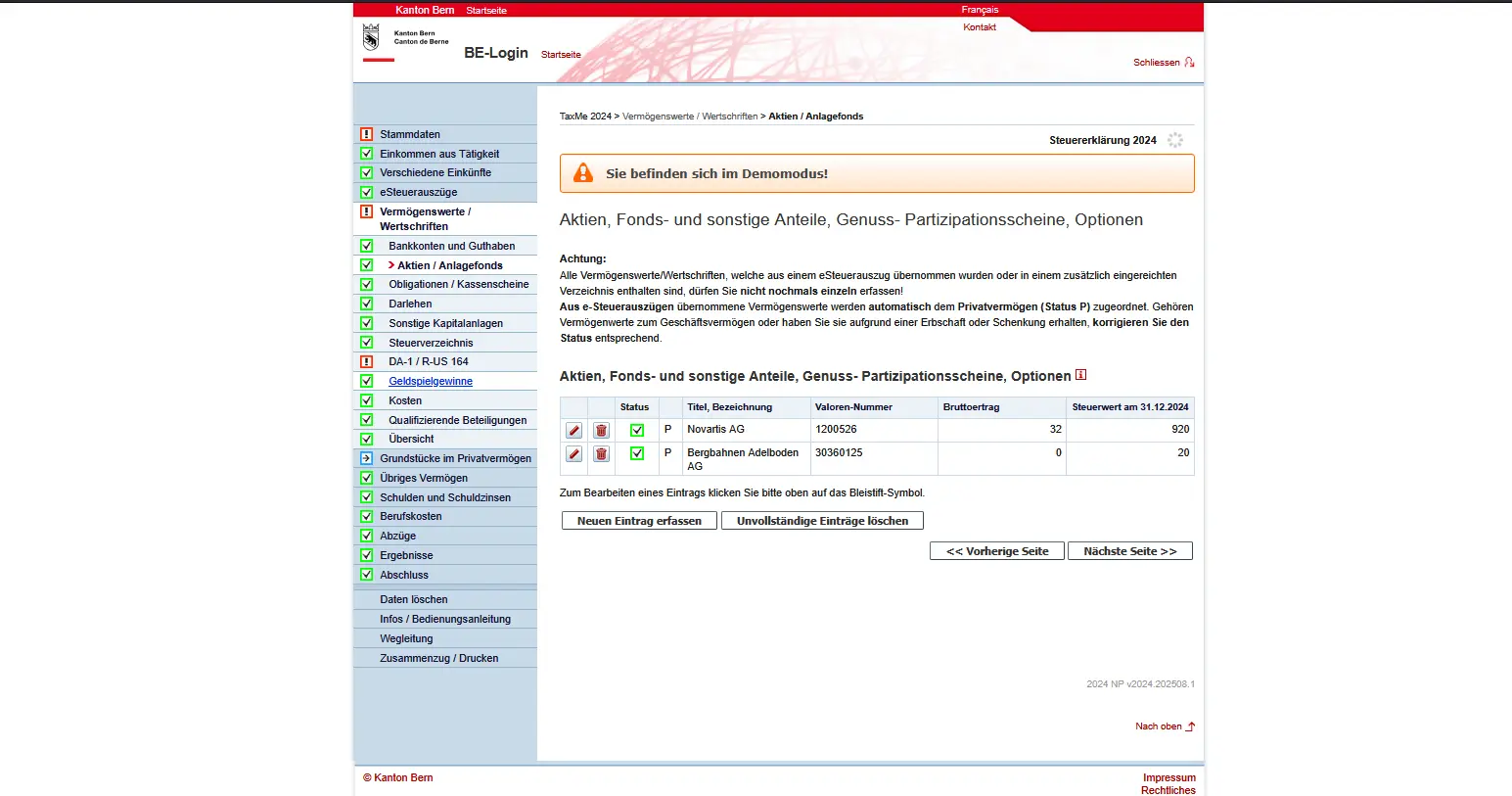Screen dimensions: 1512x796
Task: Click the green status checkmark for Novartis AG
Action: point(637,431)
